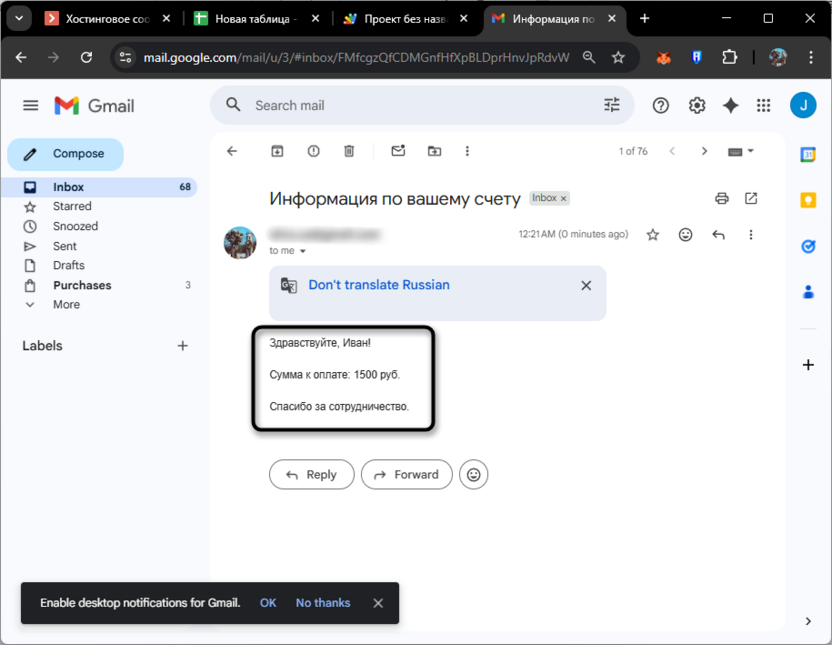Delete the open email

(349, 151)
